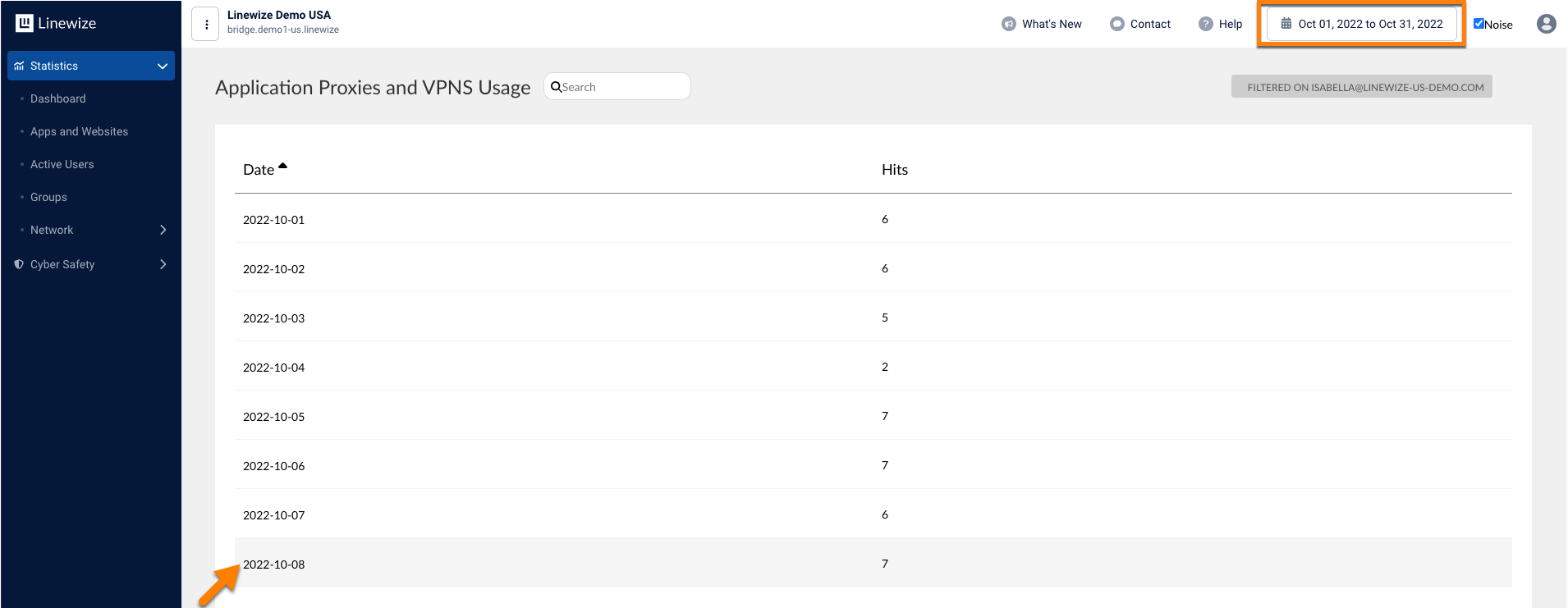Open Dashboard in sidebar
This screenshot has width=1568, height=608.
(57, 98)
